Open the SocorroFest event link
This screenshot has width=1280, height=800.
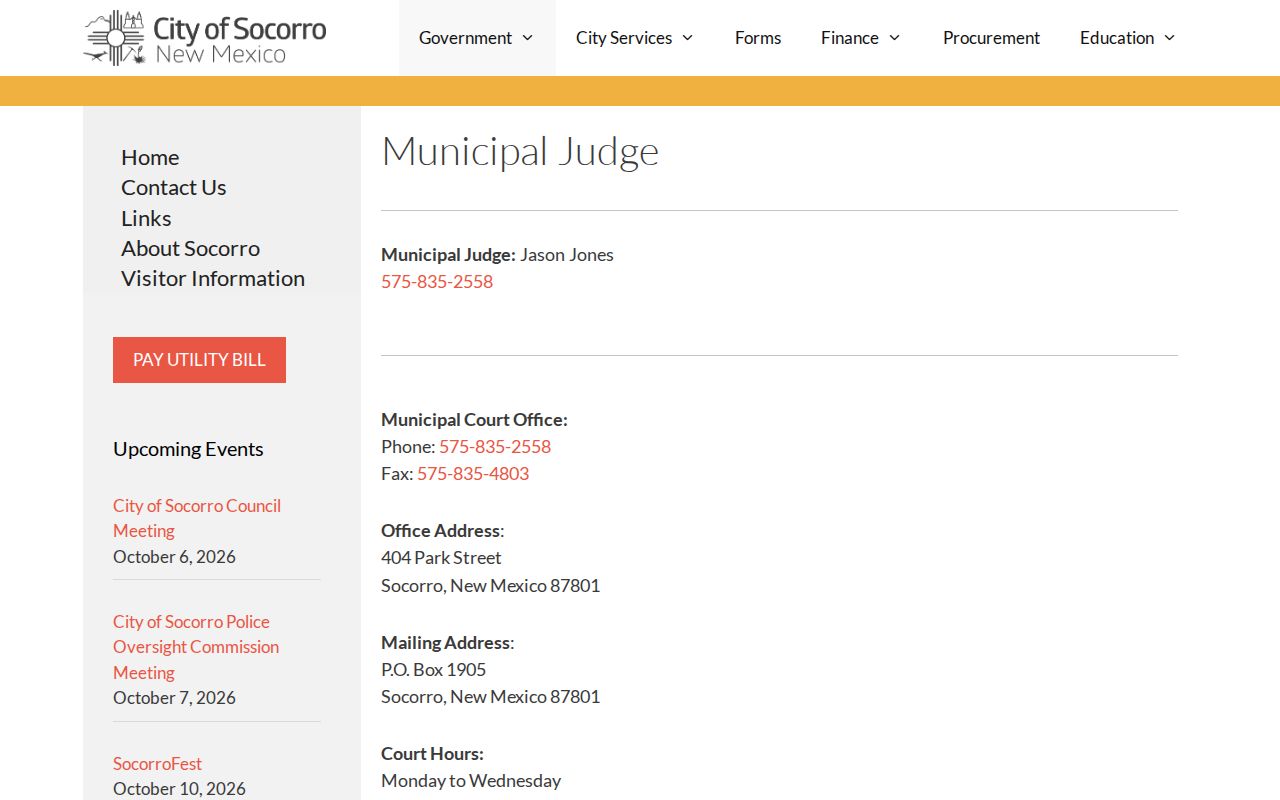click(x=157, y=763)
